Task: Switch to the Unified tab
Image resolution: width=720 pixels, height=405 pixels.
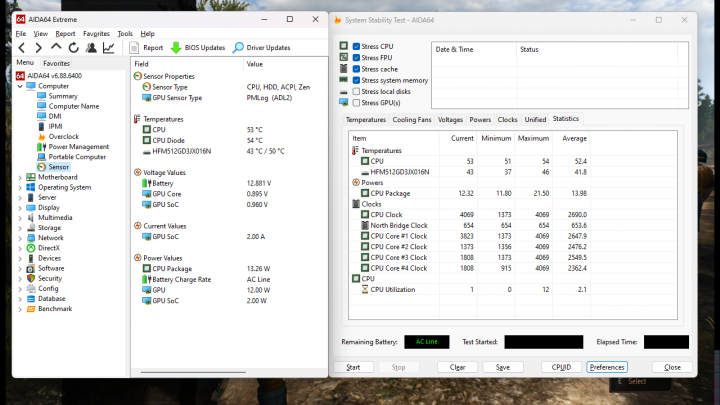Action: click(535, 119)
